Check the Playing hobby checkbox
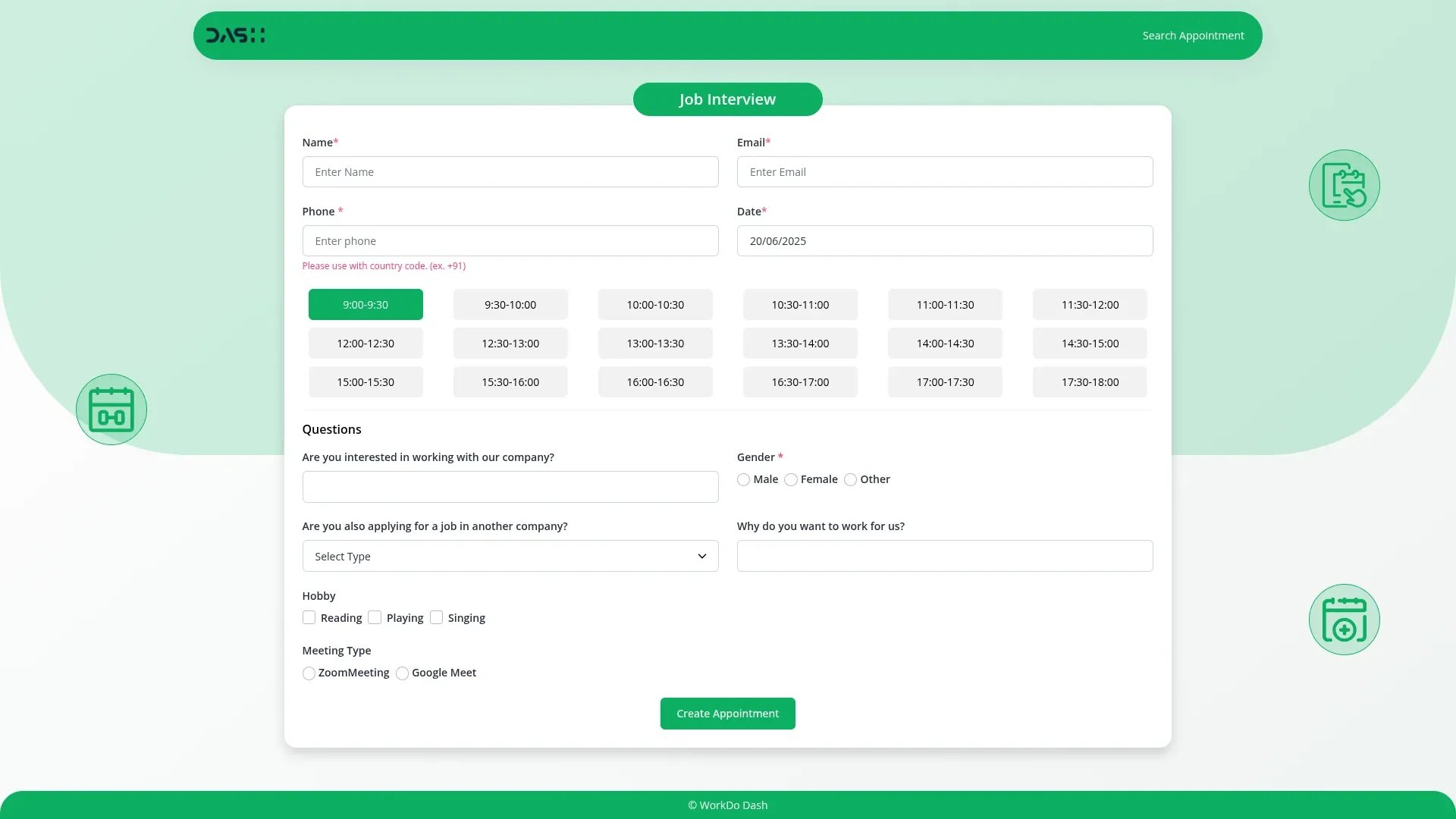Image resolution: width=1456 pixels, height=819 pixels. (x=375, y=618)
